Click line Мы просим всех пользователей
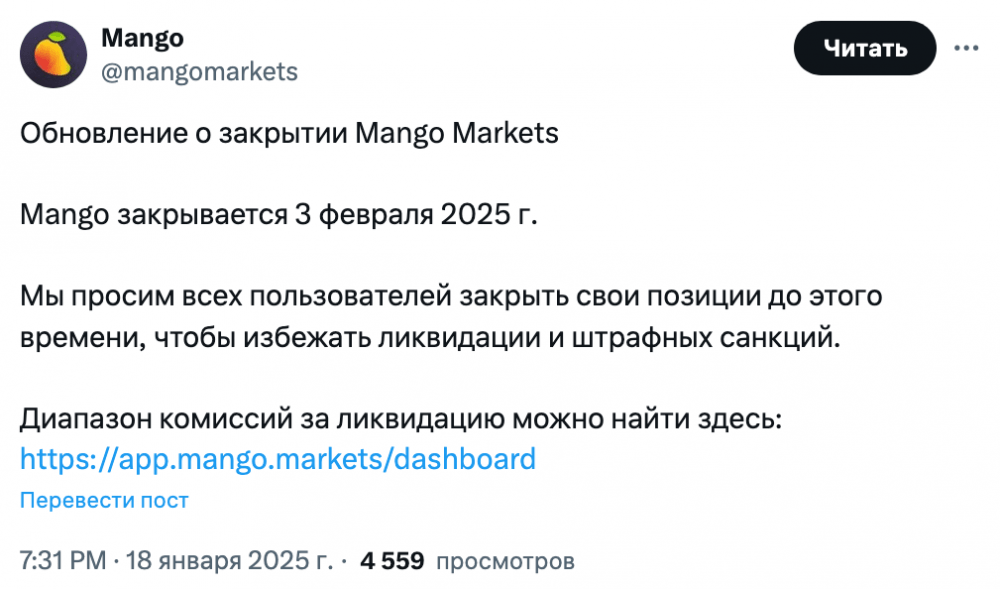This screenshot has height=589, width=1000. pos(237,296)
